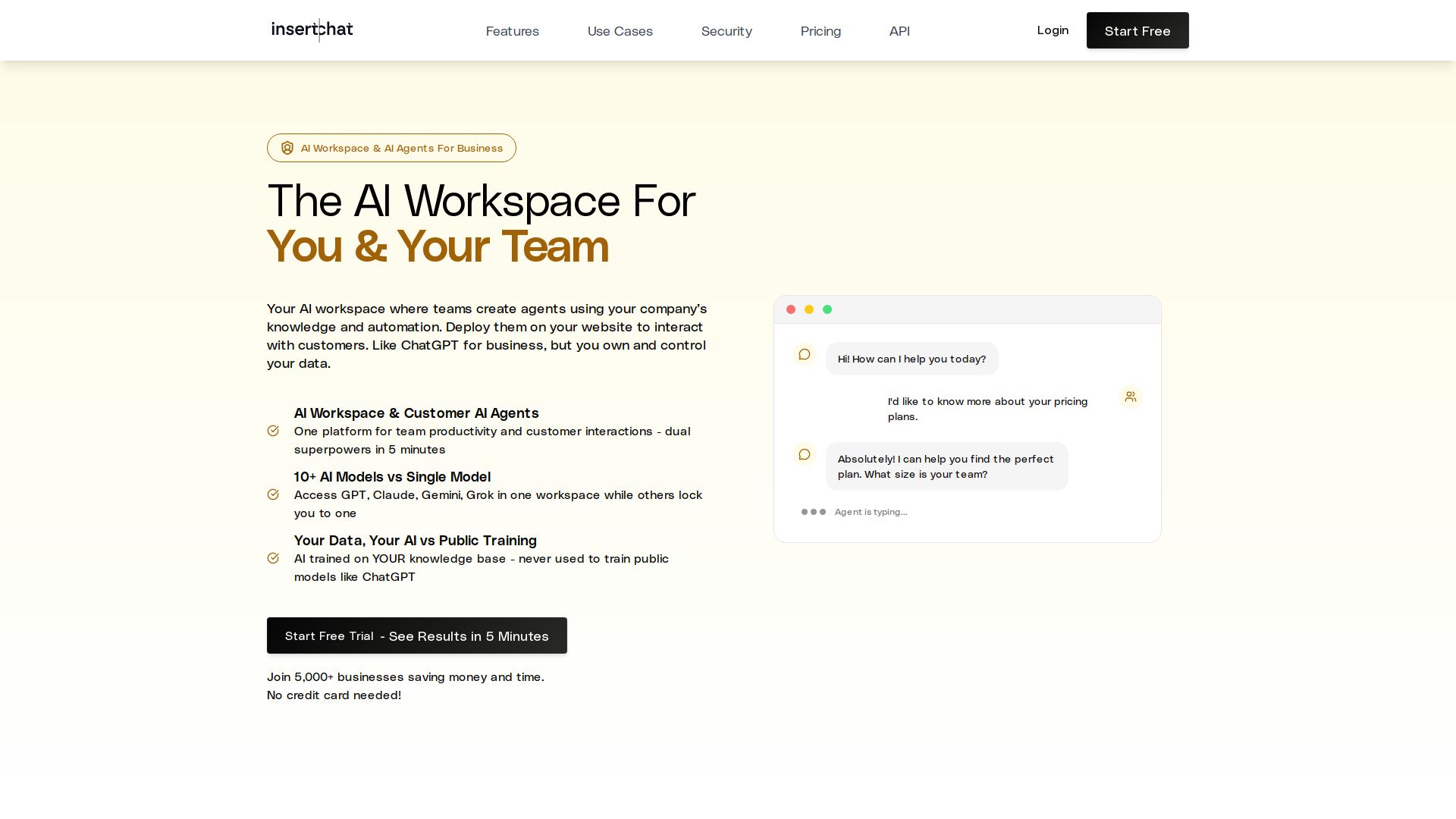Click Start Free Trial button

point(416,635)
